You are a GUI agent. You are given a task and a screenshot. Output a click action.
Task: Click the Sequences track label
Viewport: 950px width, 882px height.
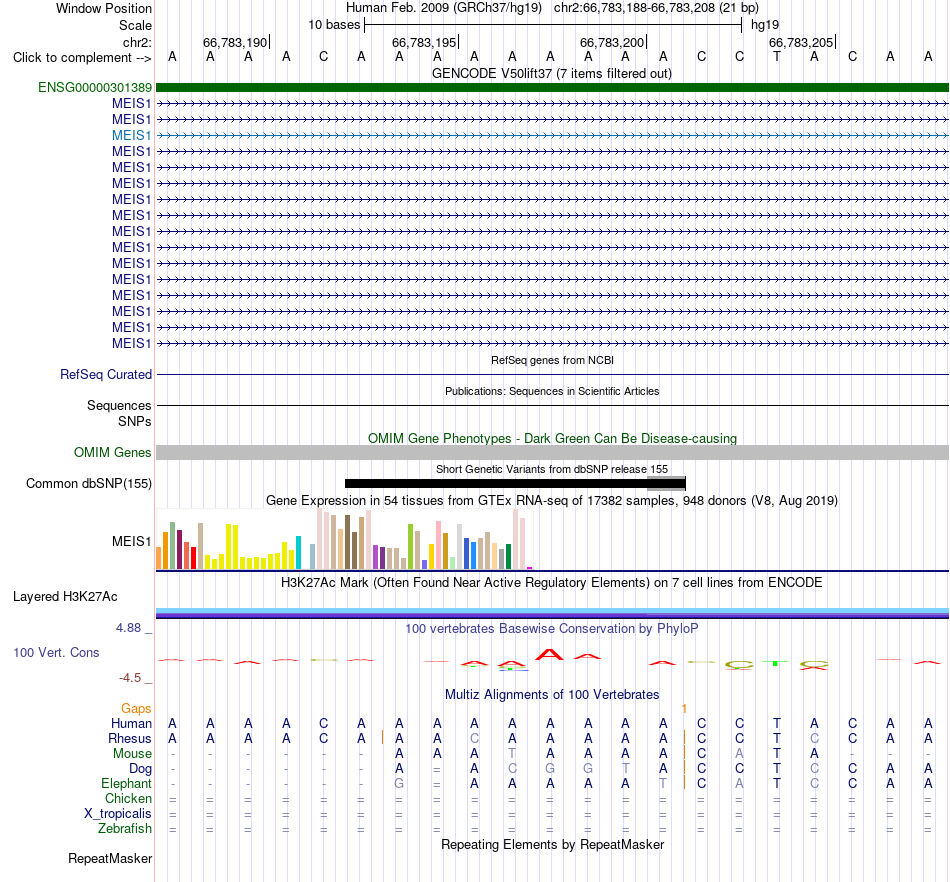click(x=119, y=405)
